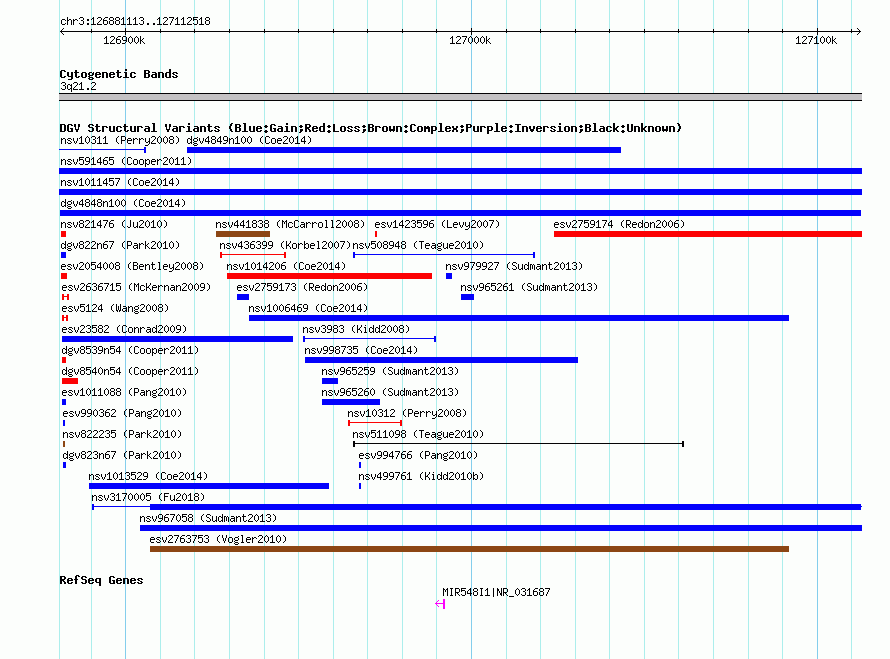Image resolution: width=890 pixels, height=659 pixels.
Task: Click the esv1423596 (Levy2007) label
Action: [x=437, y=224]
